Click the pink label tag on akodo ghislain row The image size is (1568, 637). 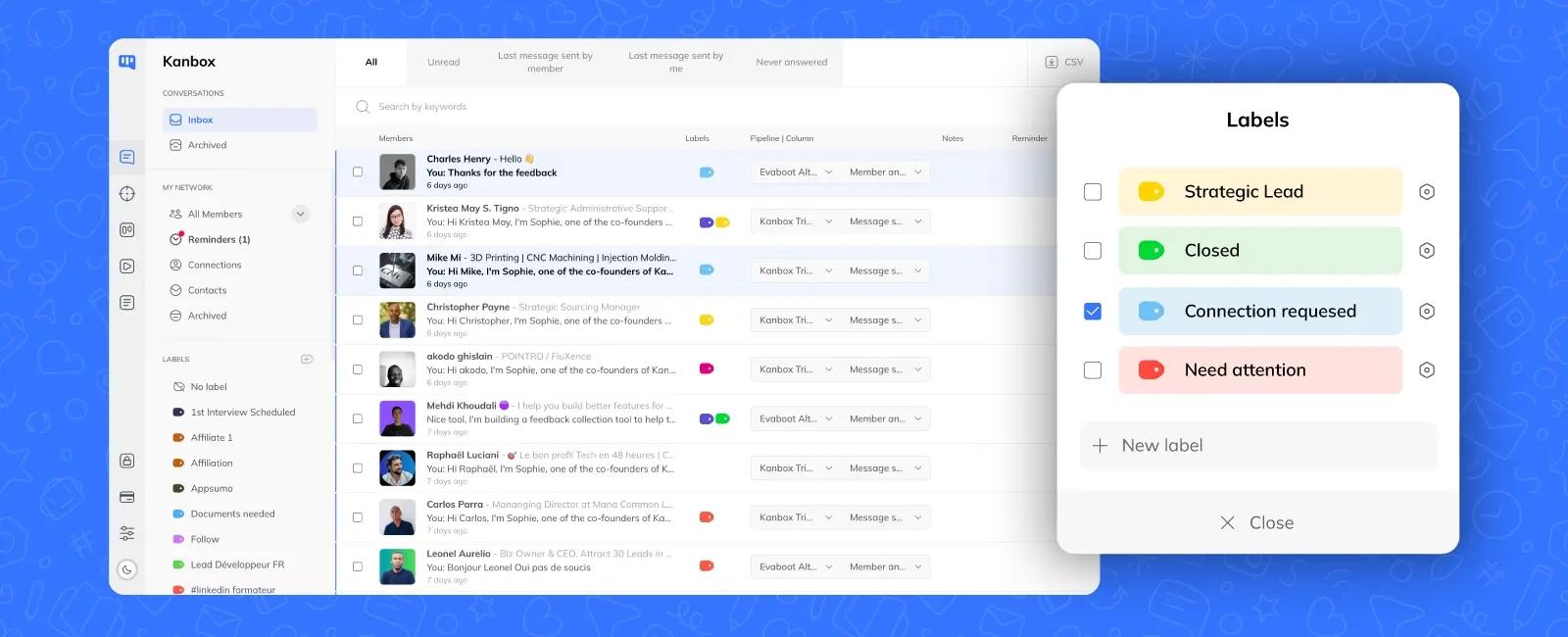point(707,369)
